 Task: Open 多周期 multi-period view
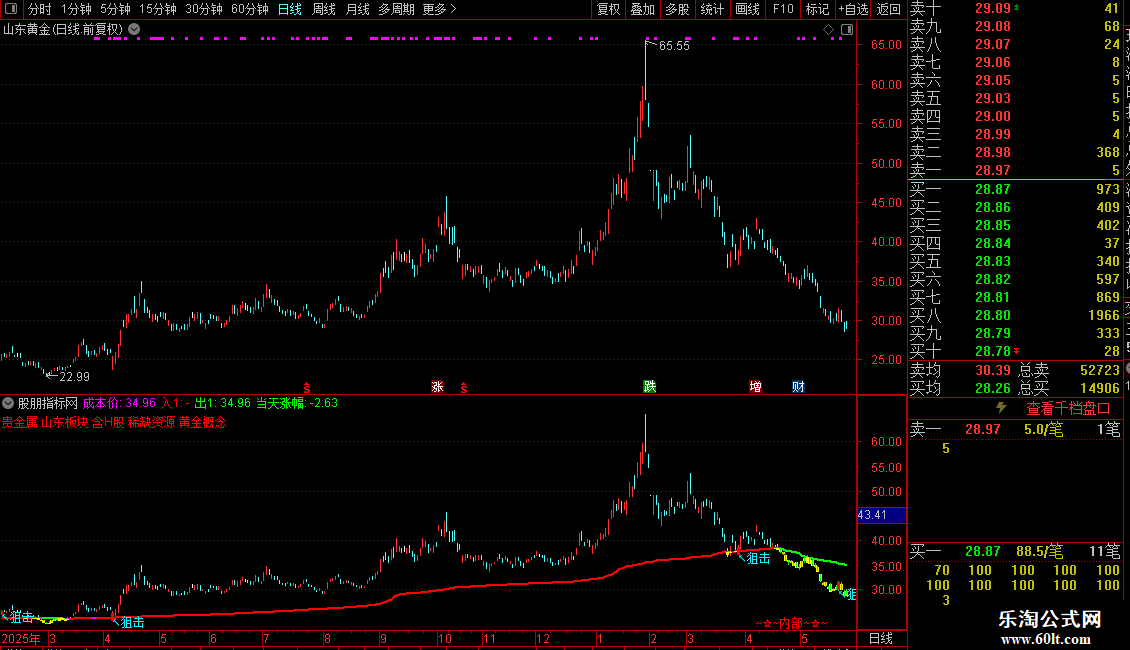pyautogui.click(x=396, y=9)
